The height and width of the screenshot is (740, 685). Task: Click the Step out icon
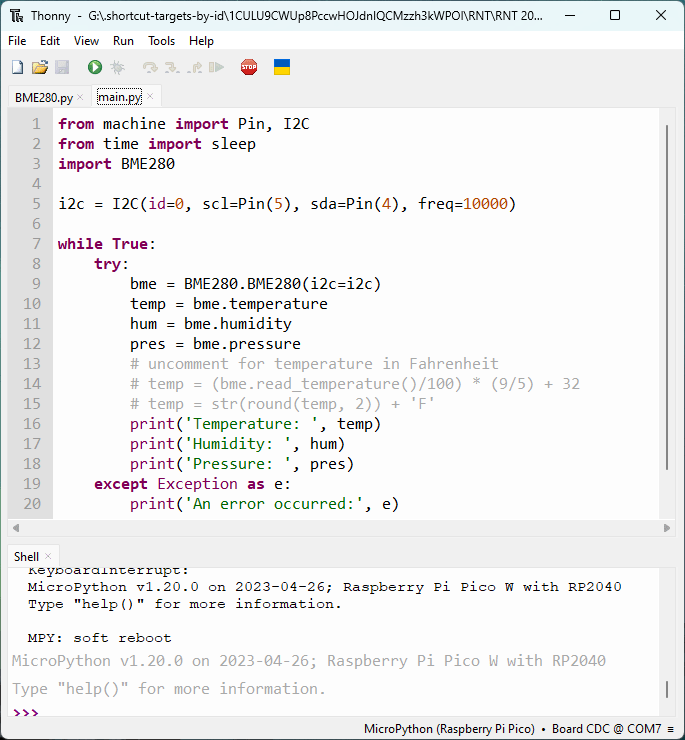(195, 67)
